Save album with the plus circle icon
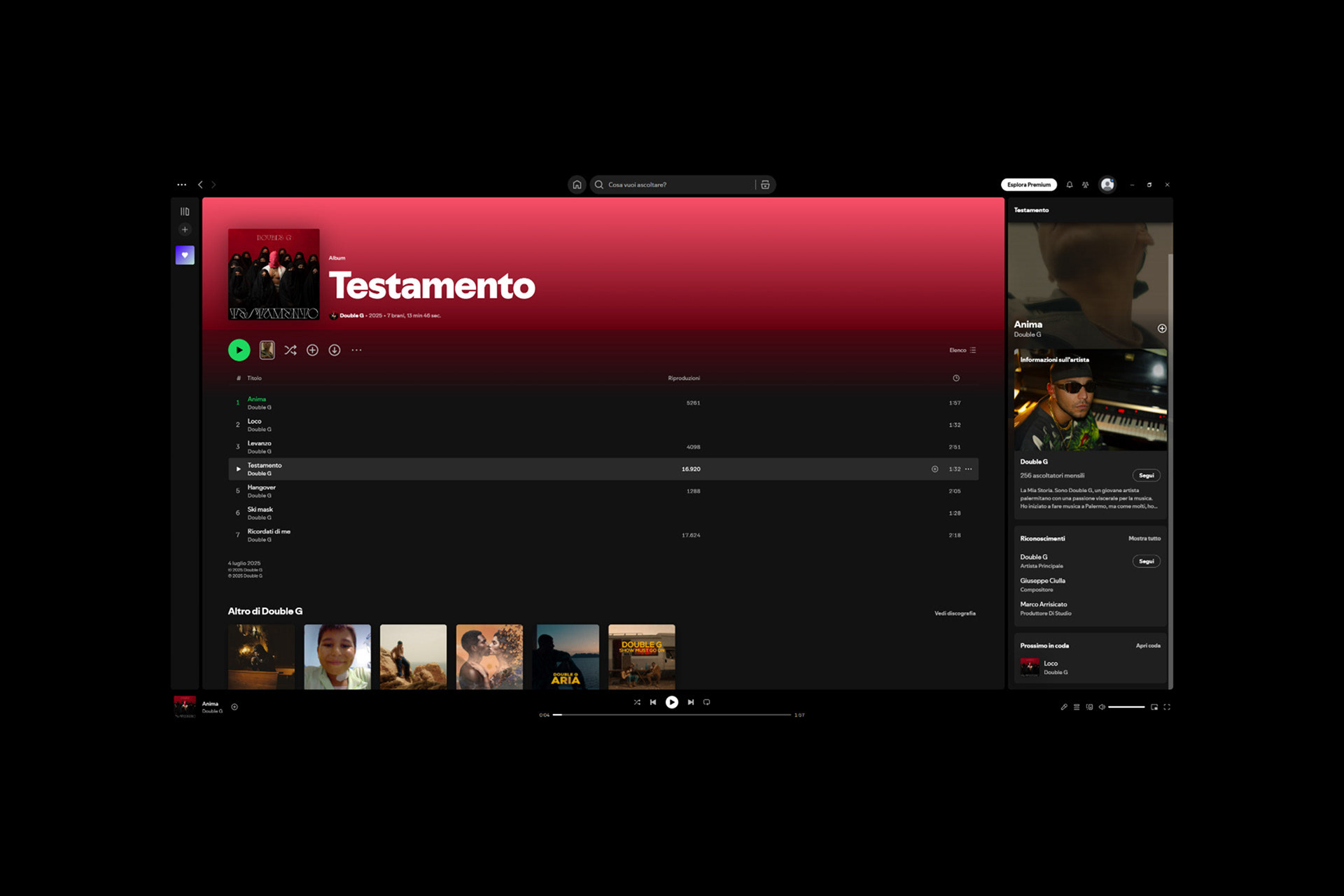Image resolution: width=1344 pixels, height=896 pixels. pyautogui.click(x=312, y=350)
